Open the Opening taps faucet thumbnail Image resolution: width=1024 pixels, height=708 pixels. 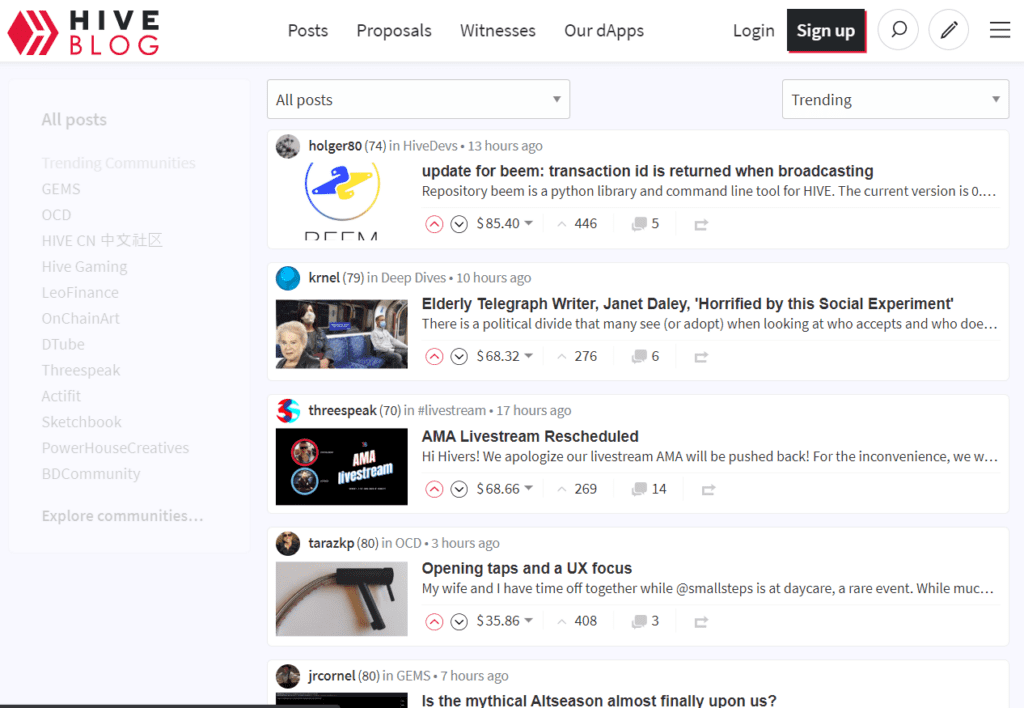coord(342,599)
